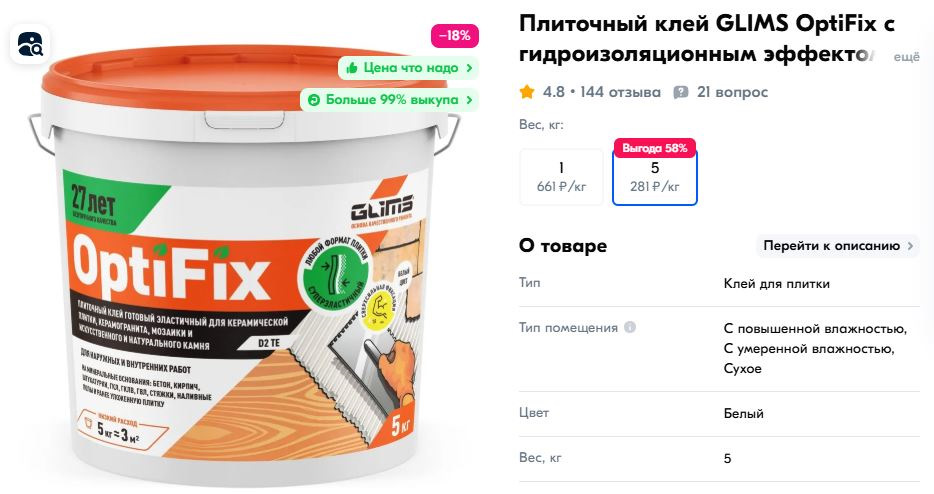This screenshot has height=494, width=934.
Task: Expand the Цена что надо chevron
Action: click(469, 68)
